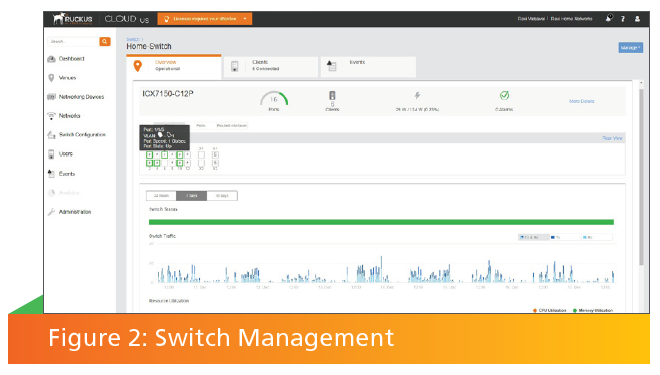Click the panel's vertical scrollbar thumb
Image resolution: width=660 pixels, height=375 pixels.
pyautogui.click(x=641, y=177)
